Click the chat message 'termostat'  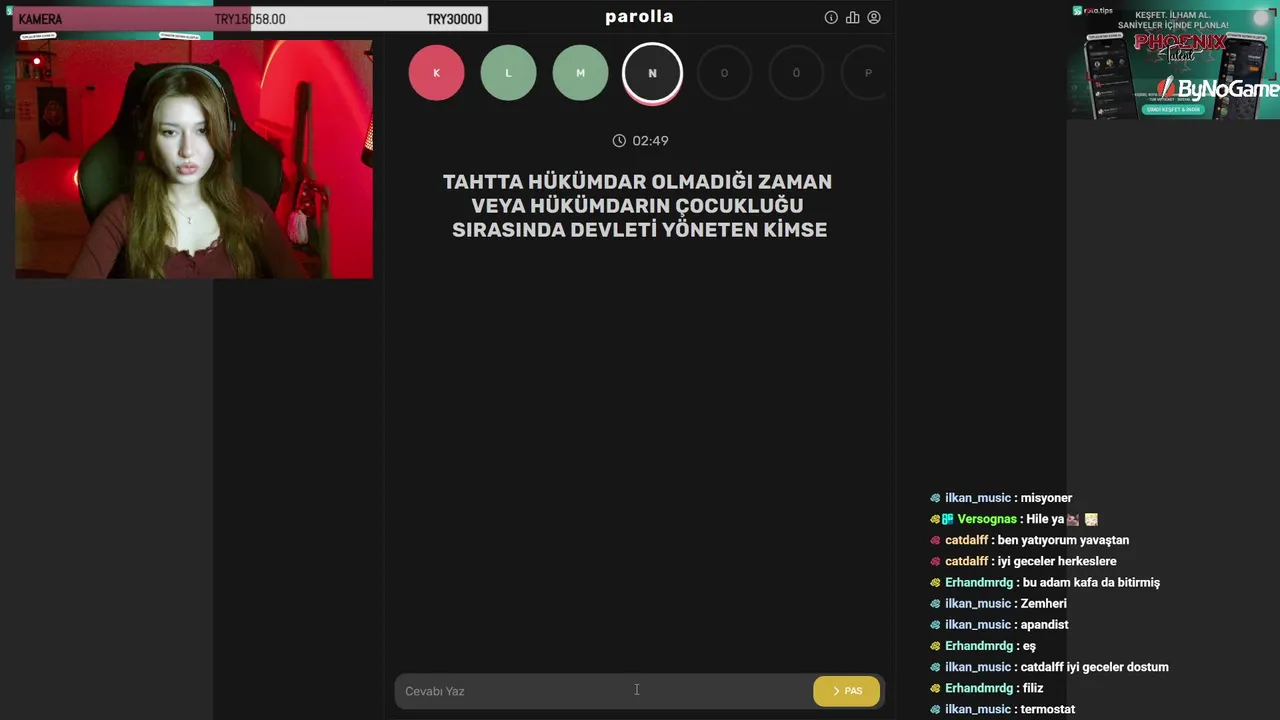point(1048,709)
